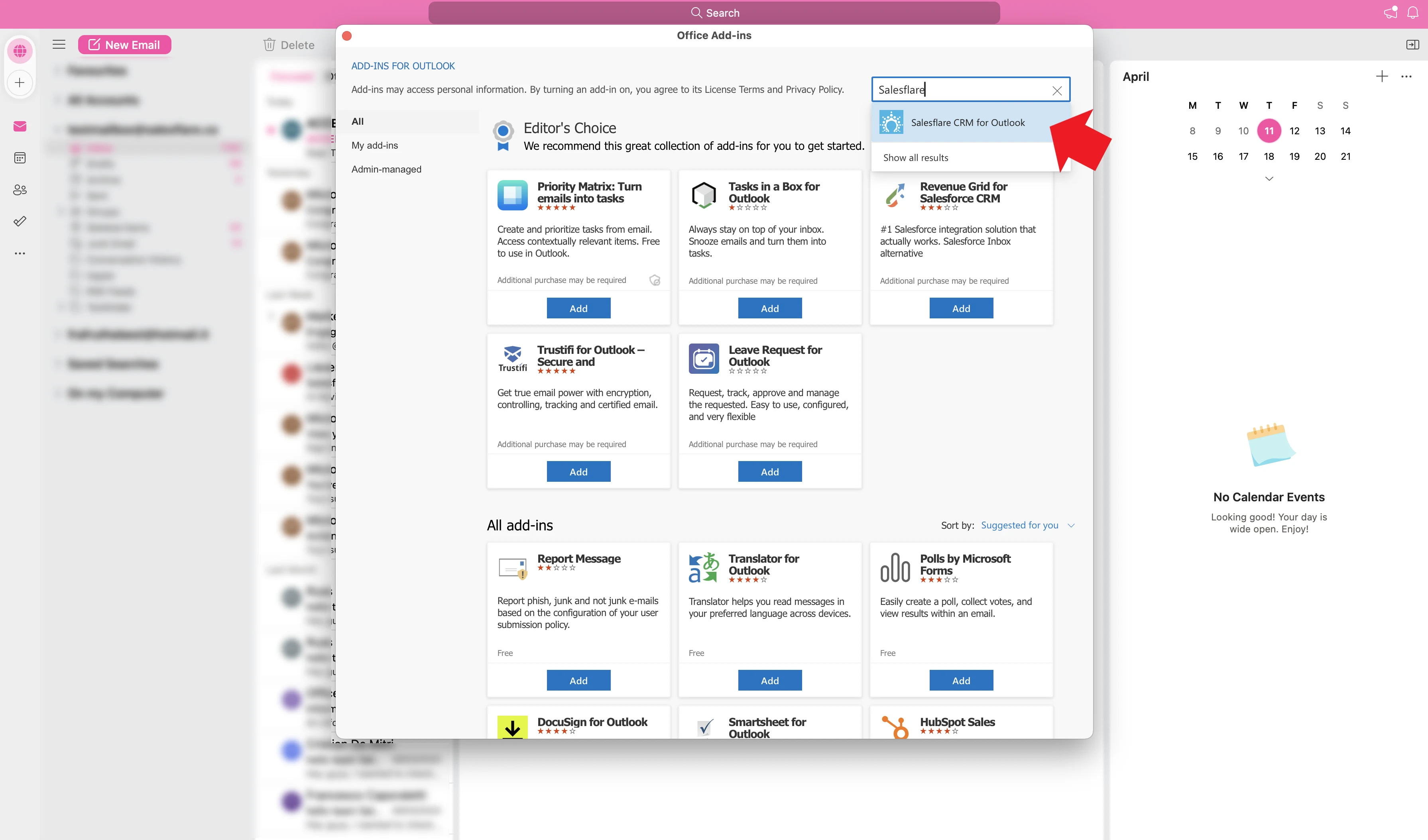Click the top Search bar
The width and height of the screenshot is (1428, 840).
coord(714,12)
